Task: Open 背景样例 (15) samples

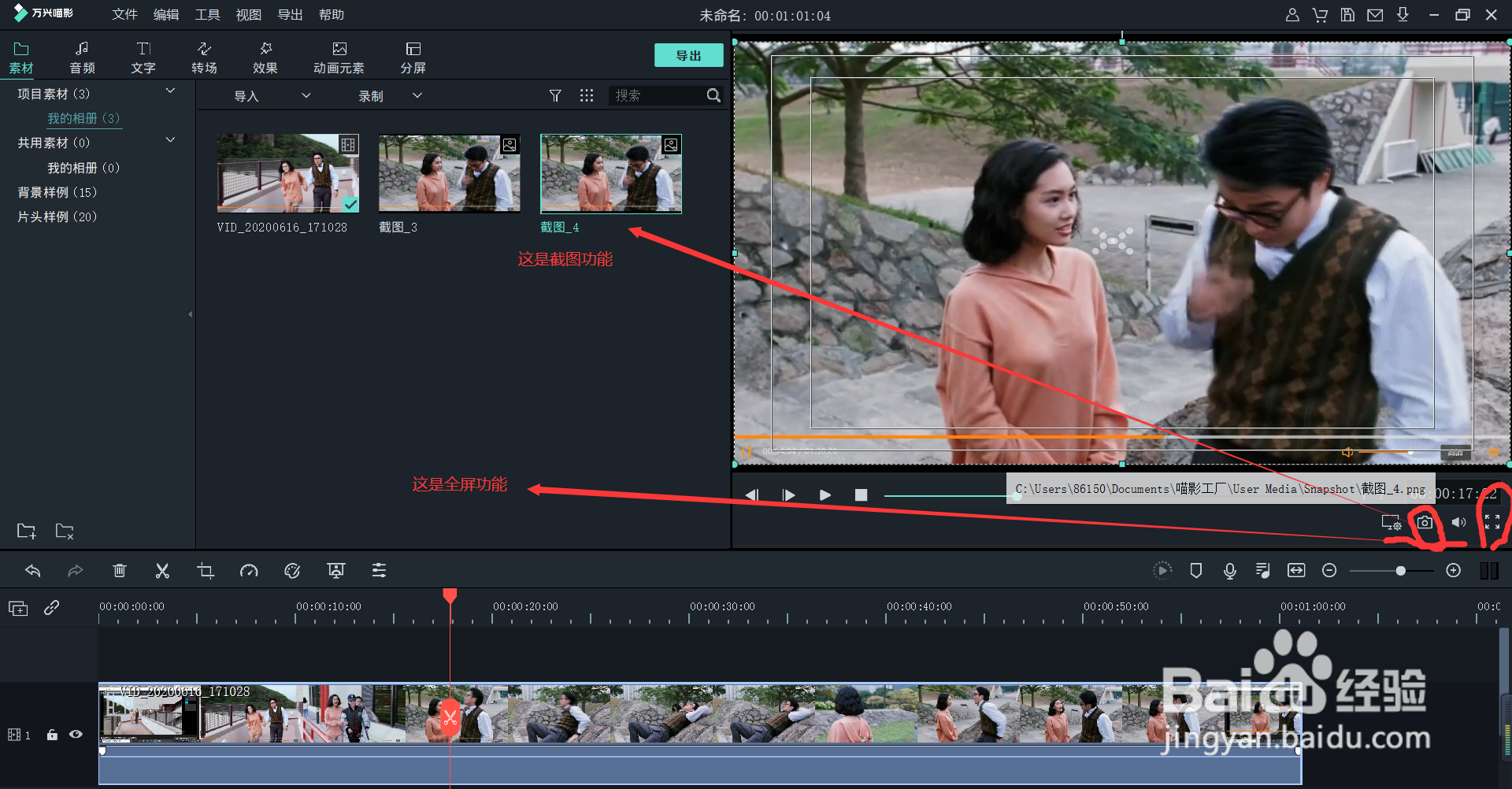Action: coord(57,192)
